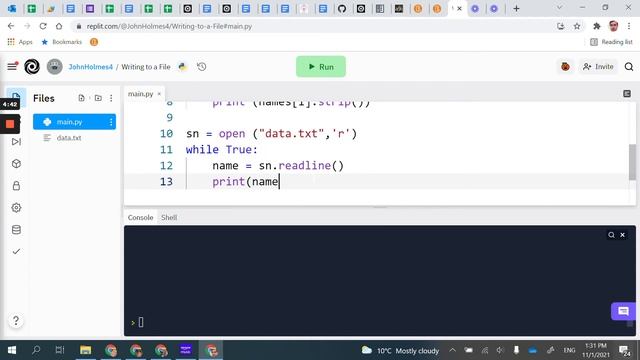Search within the console output

611,235
